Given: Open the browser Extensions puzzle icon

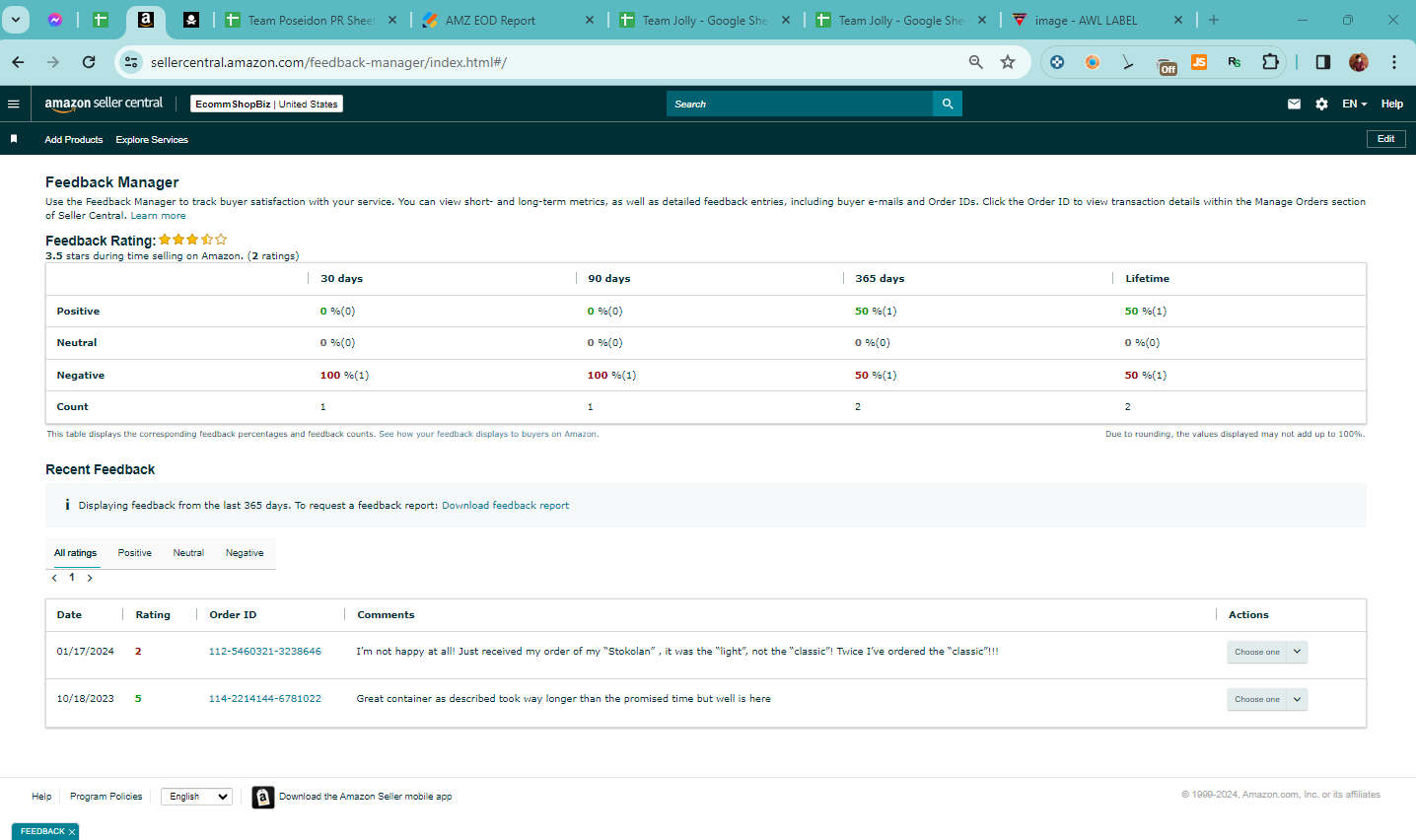Looking at the screenshot, I should [x=1270, y=62].
